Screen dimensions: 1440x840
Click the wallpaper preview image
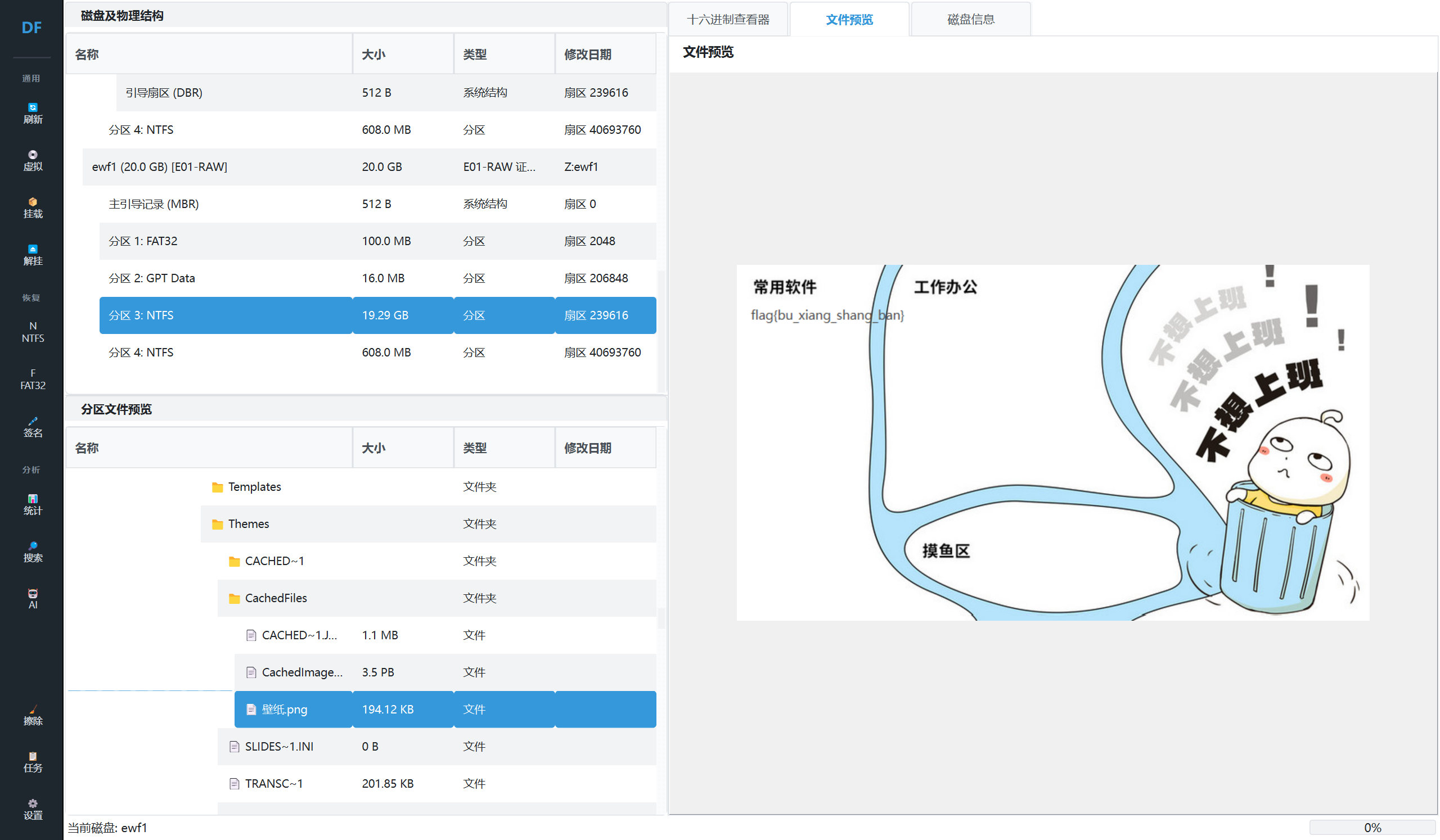click(1052, 442)
